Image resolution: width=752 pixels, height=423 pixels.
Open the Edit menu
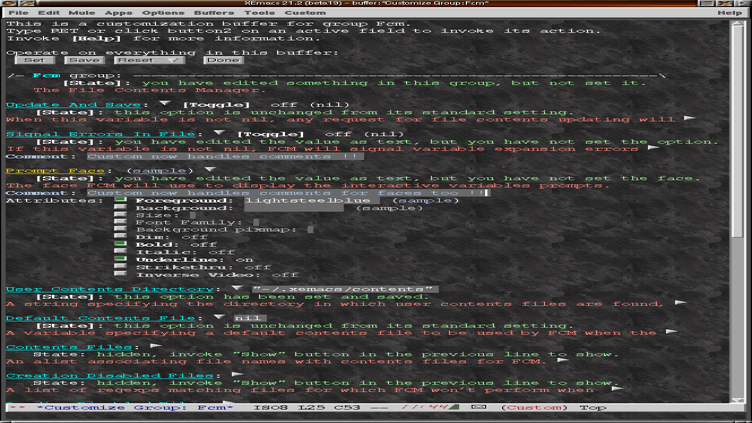coord(49,12)
